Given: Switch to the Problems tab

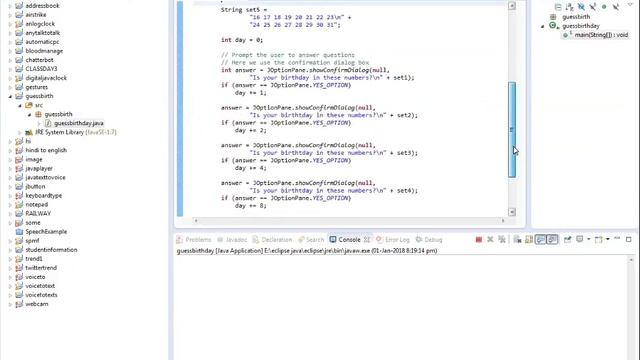Looking at the screenshot, I should tap(194, 240).
